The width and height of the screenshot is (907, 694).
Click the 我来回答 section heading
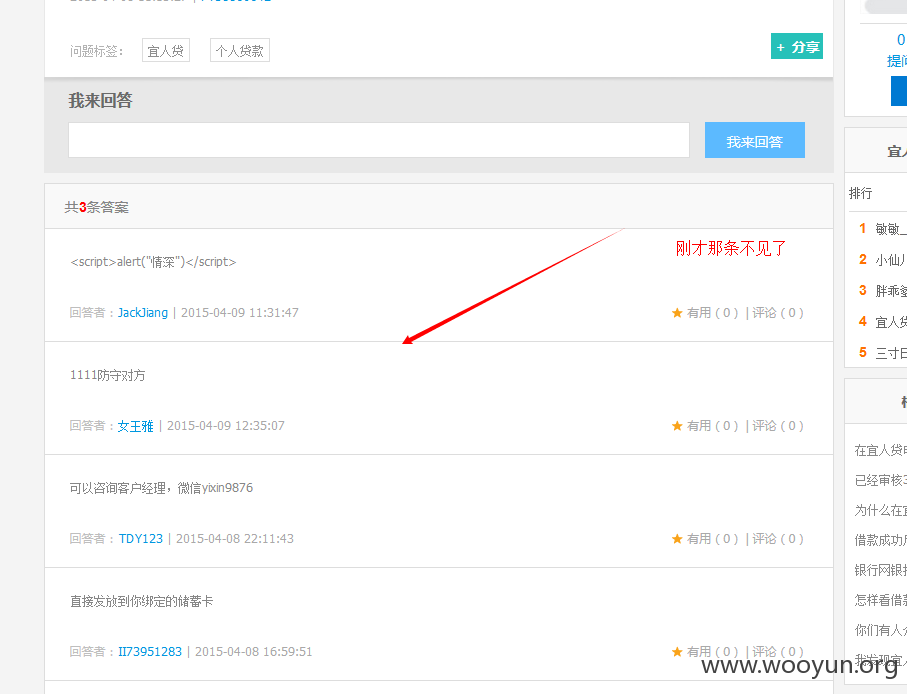101,101
